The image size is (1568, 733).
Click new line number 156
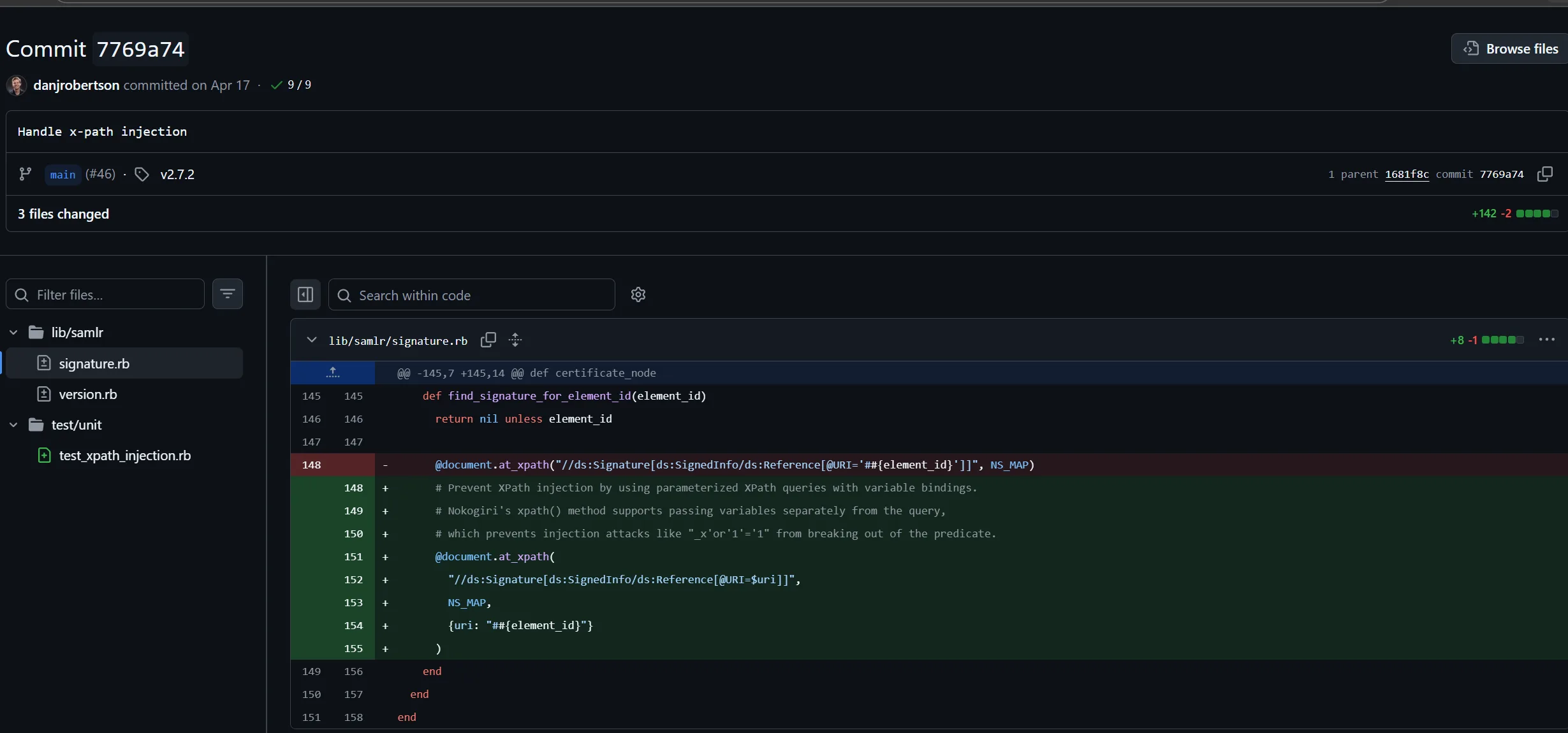click(x=353, y=671)
